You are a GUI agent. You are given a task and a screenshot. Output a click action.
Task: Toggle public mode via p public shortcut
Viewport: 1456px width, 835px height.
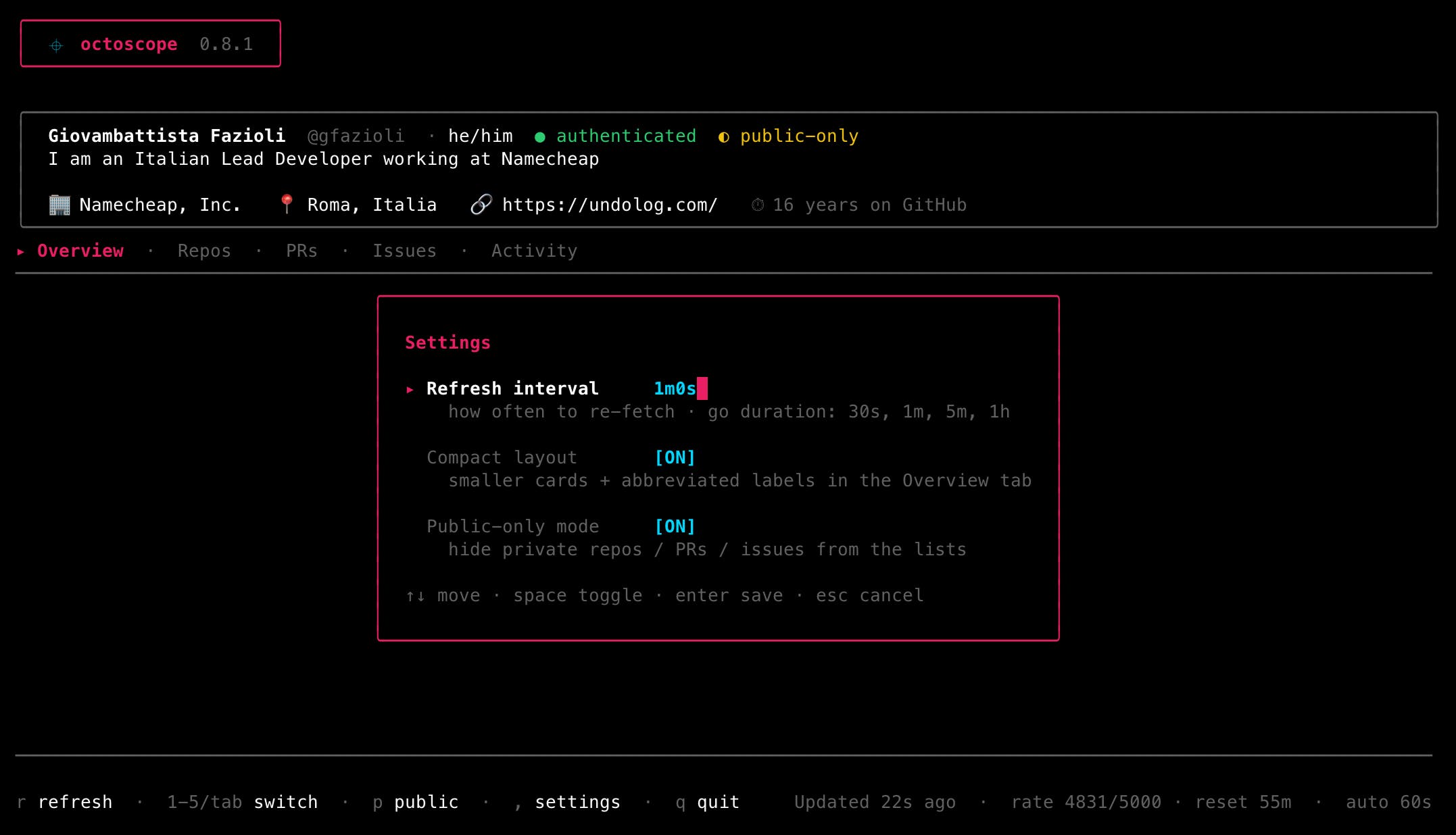pos(416,803)
